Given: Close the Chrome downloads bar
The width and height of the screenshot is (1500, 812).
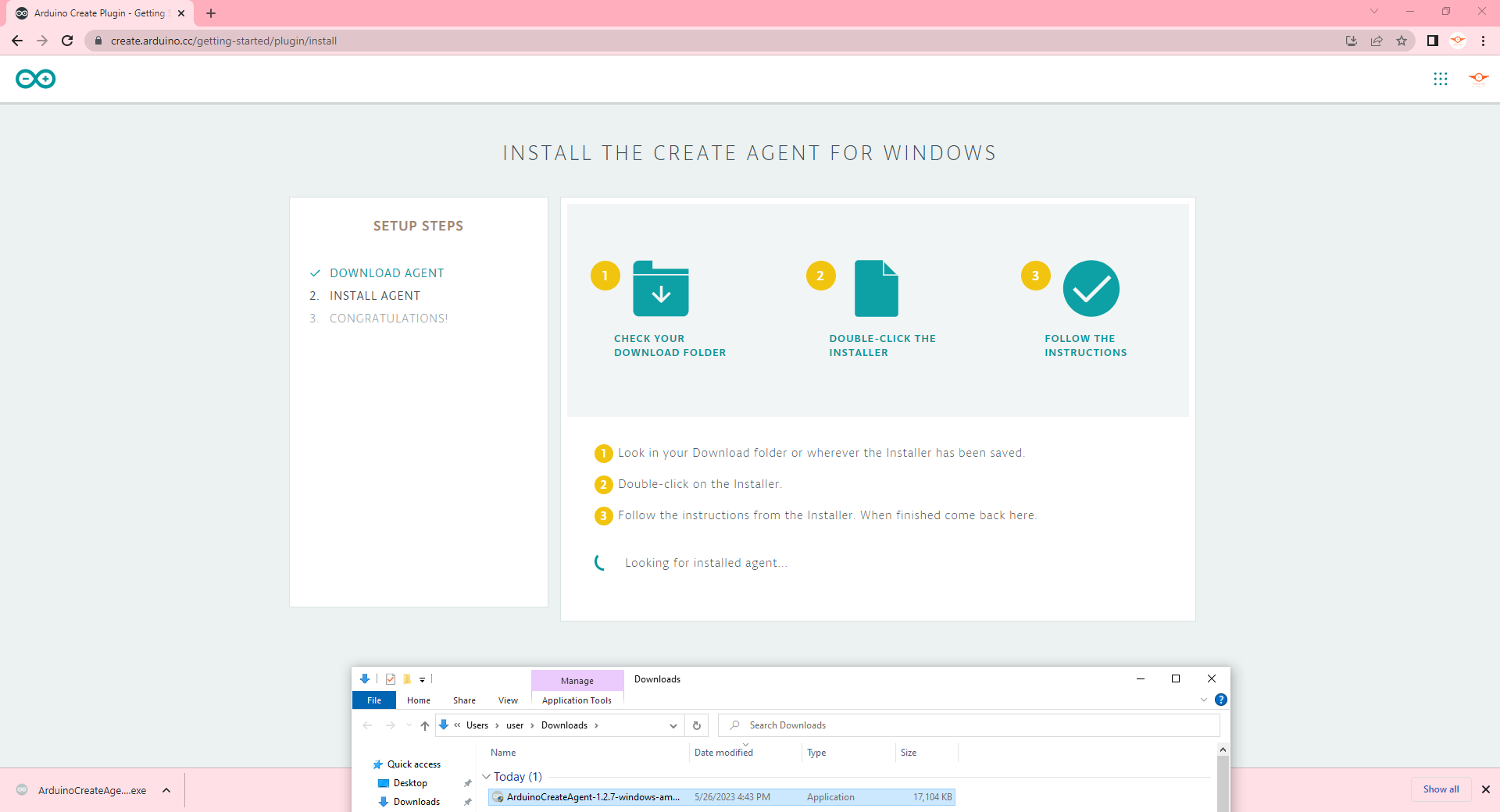Looking at the screenshot, I should [1486, 789].
